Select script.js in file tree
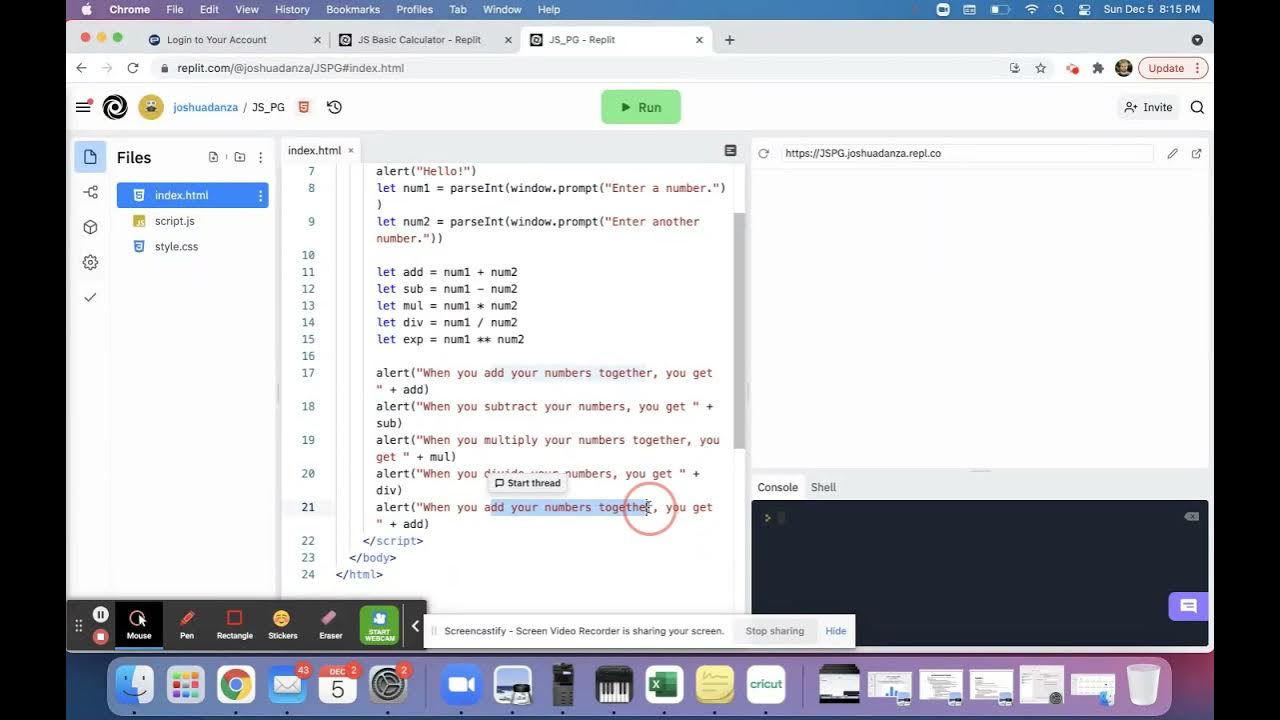Viewport: 1280px width, 720px height. pyautogui.click(x=174, y=221)
